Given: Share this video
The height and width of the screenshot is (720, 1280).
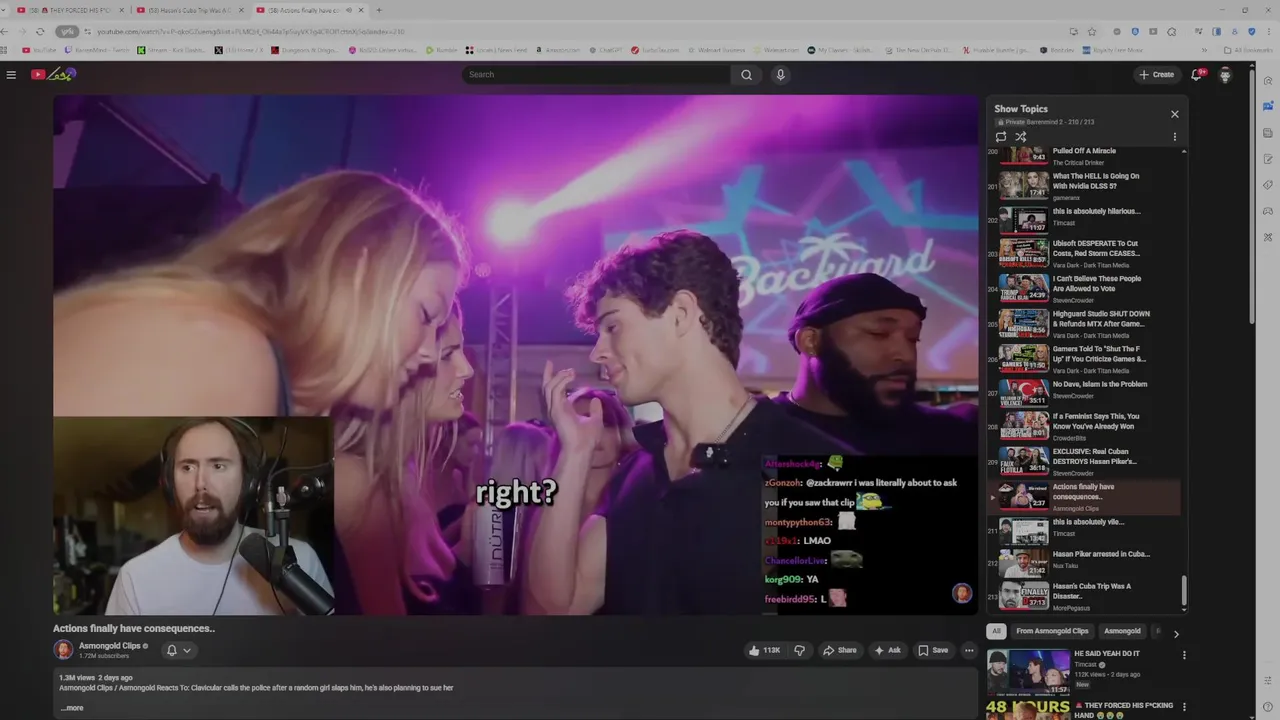Looking at the screenshot, I should [x=840, y=650].
